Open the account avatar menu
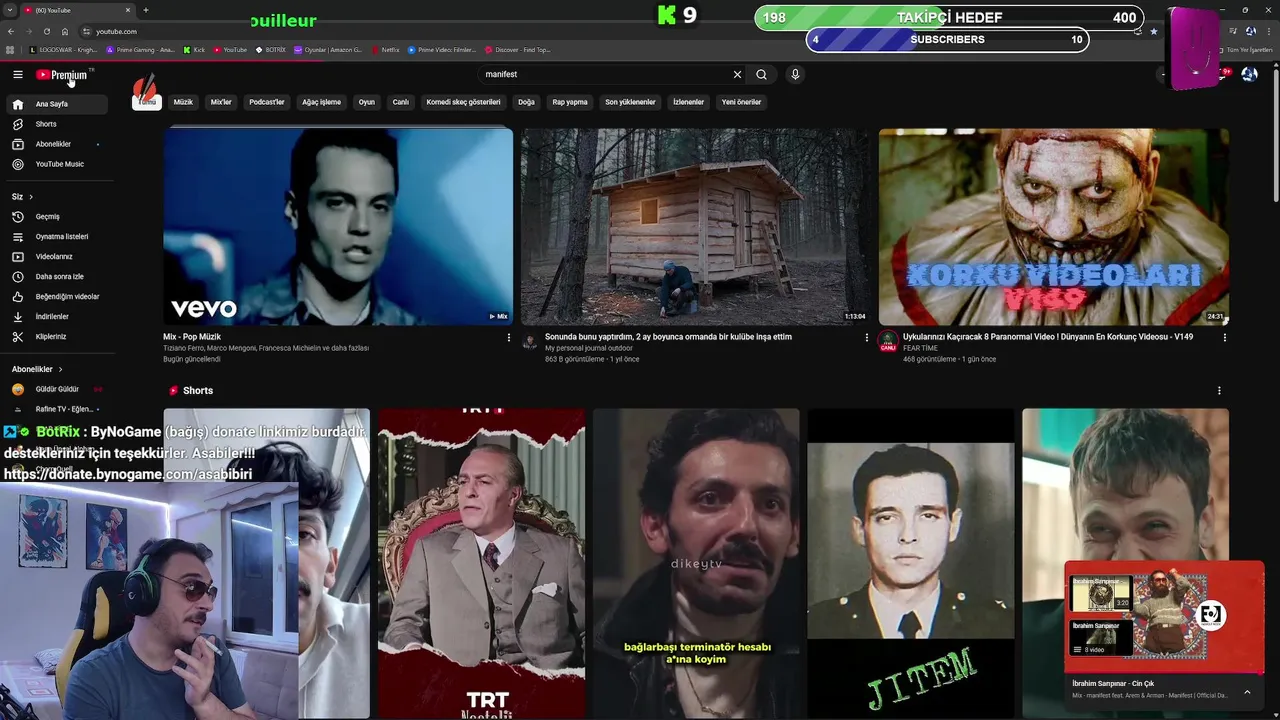Image resolution: width=1280 pixels, height=720 pixels. (x=1249, y=74)
